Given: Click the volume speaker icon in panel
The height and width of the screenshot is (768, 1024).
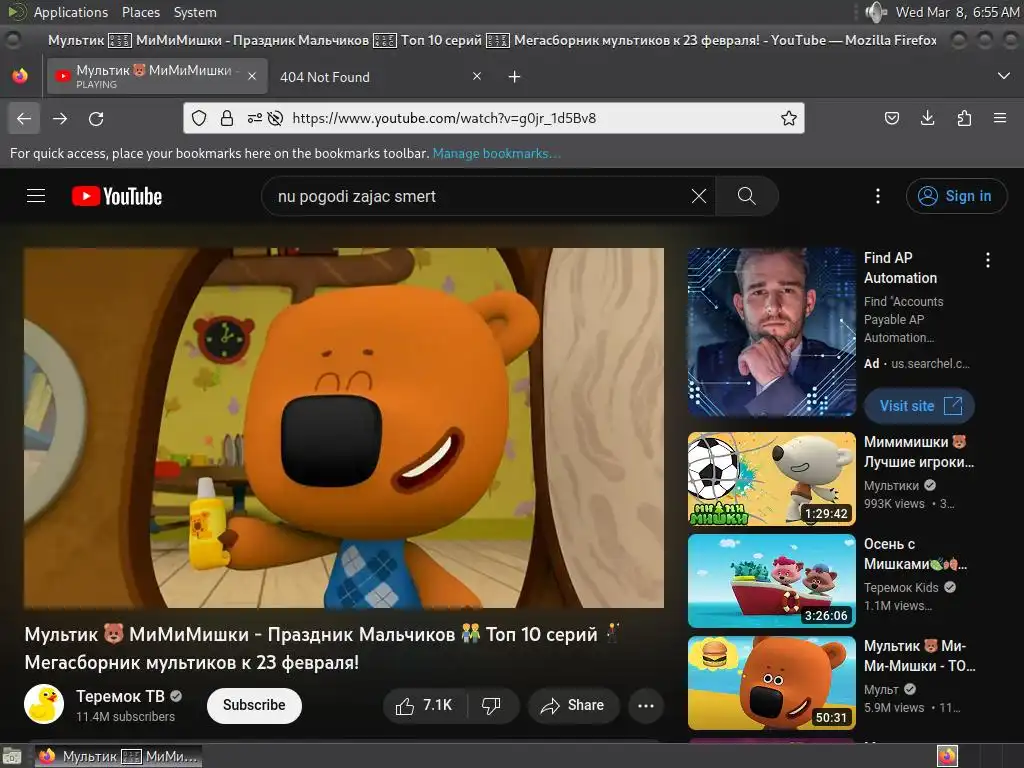Looking at the screenshot, I should (x=876, y=12).
